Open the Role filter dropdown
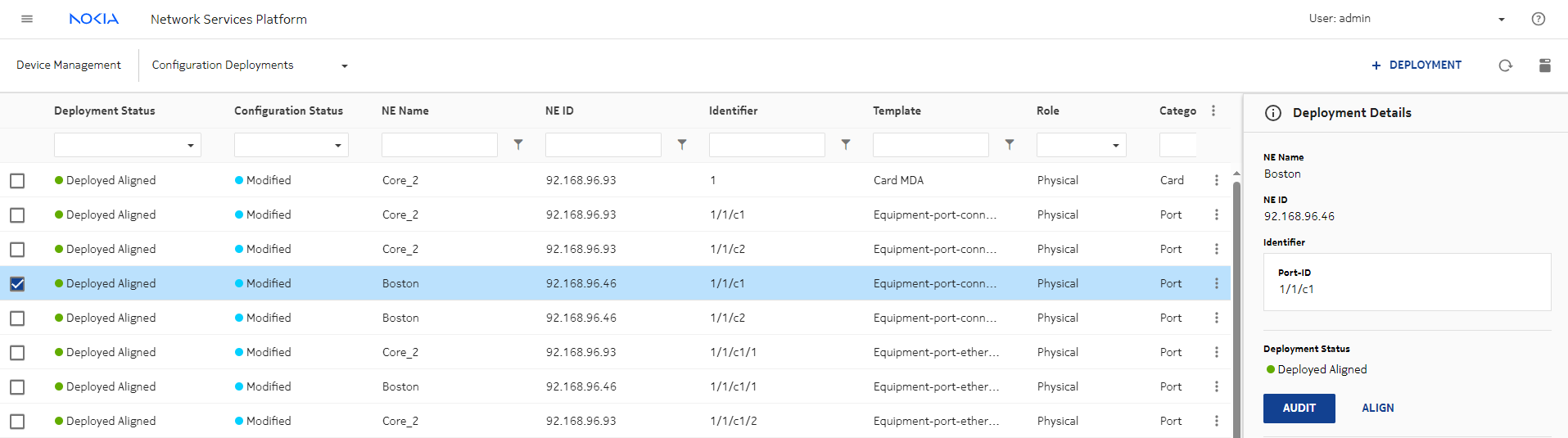 click(x=1081, y=145)
